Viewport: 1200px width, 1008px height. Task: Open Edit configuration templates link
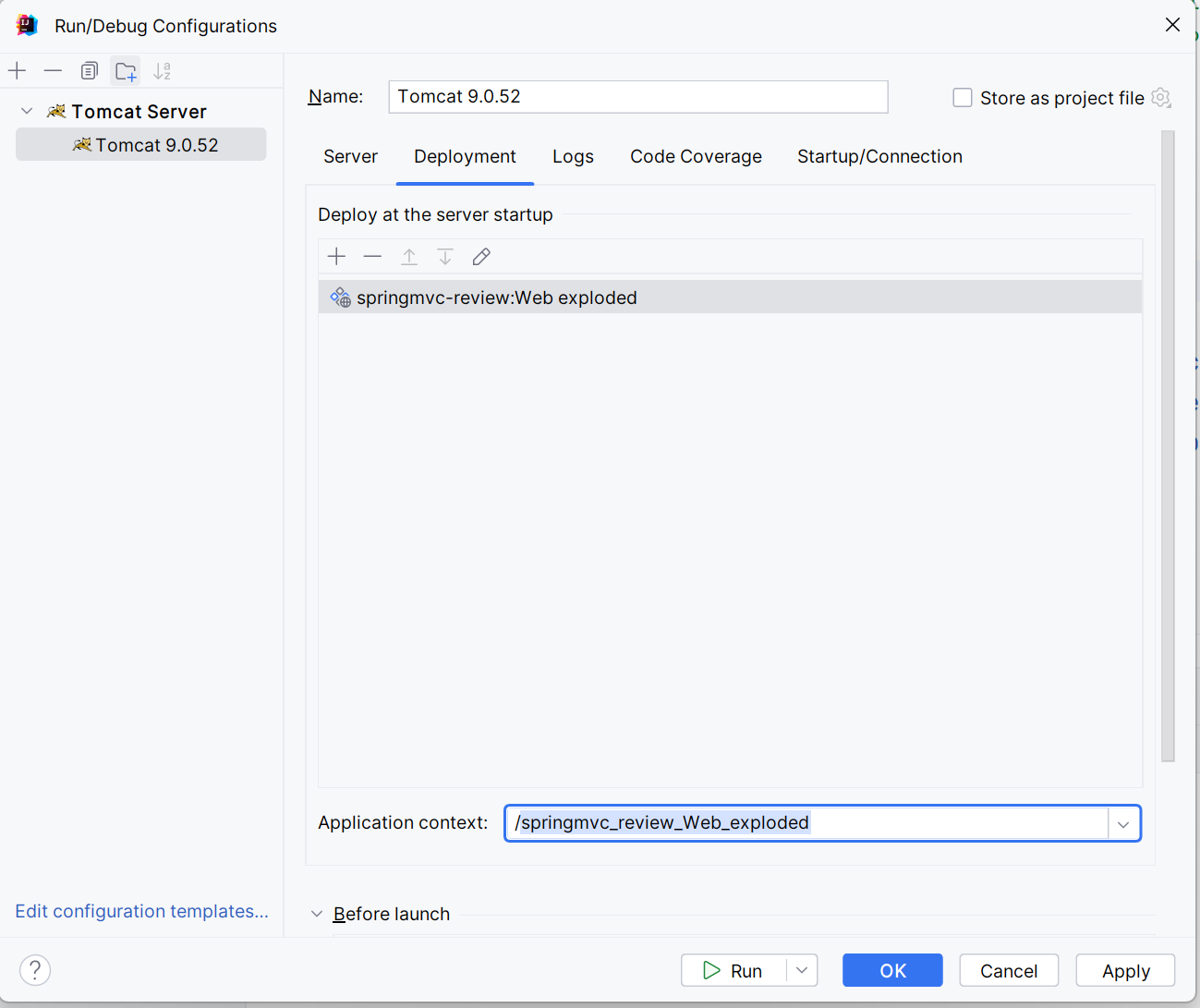142,911
